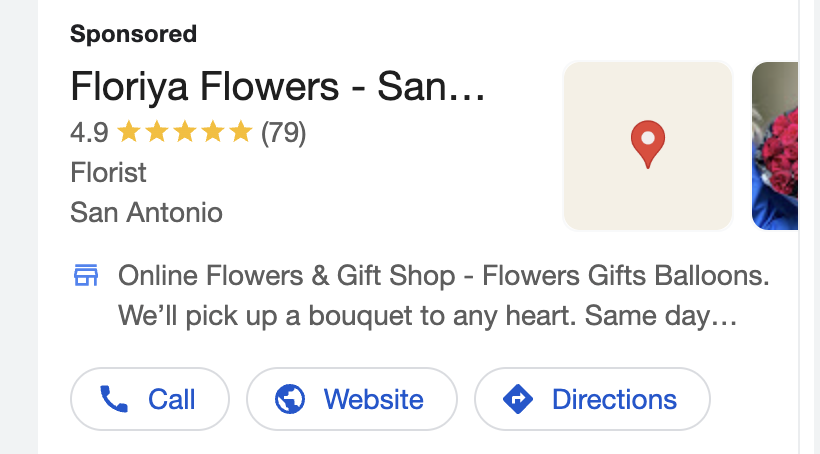Click the Florist category text
This screenshot has width=820, height=454.
pos(108,172)
